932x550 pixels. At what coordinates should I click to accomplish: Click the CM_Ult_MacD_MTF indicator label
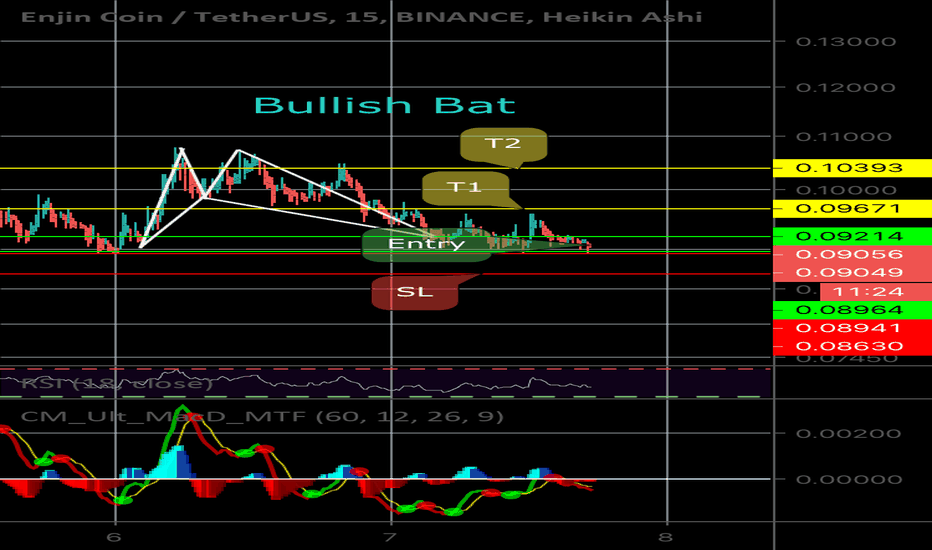coord(262,416)
